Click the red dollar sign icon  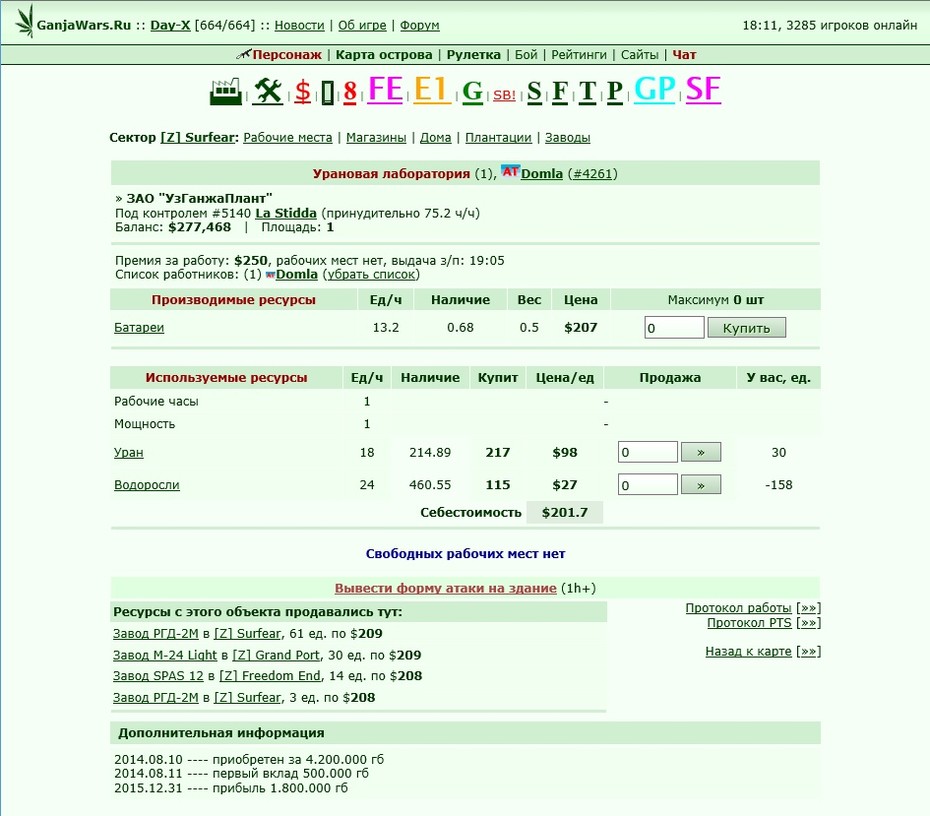click(302, 93)
